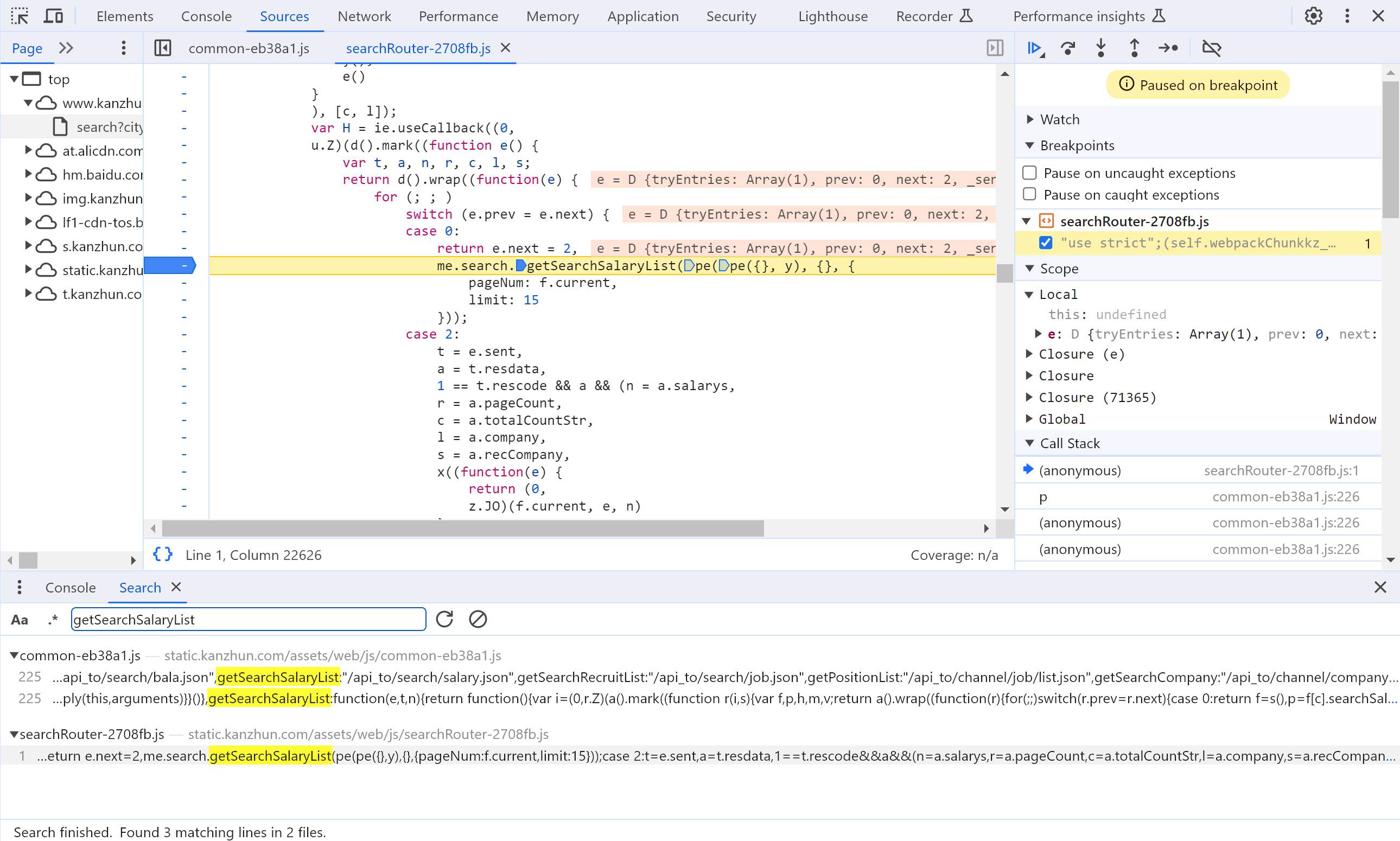
Task: Enable Pause on caught exceptions
Action: point(1029,194)
